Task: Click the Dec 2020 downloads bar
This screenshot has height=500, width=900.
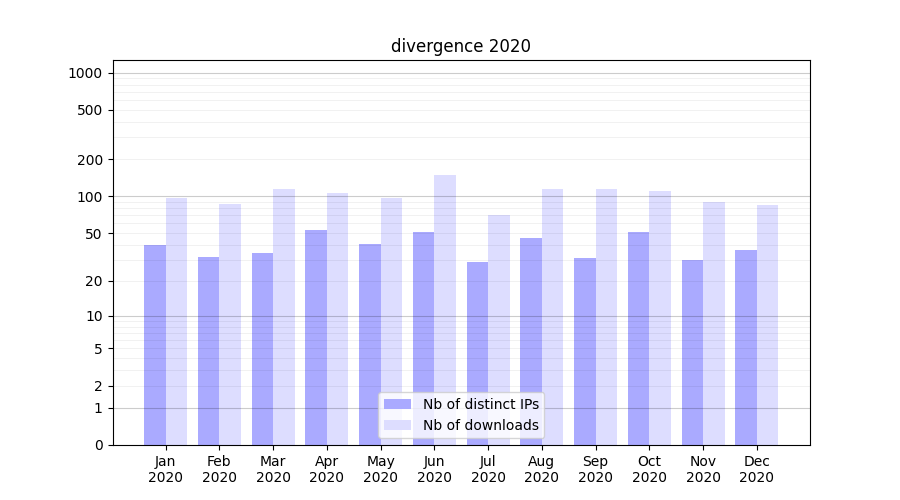Action: 767,325
